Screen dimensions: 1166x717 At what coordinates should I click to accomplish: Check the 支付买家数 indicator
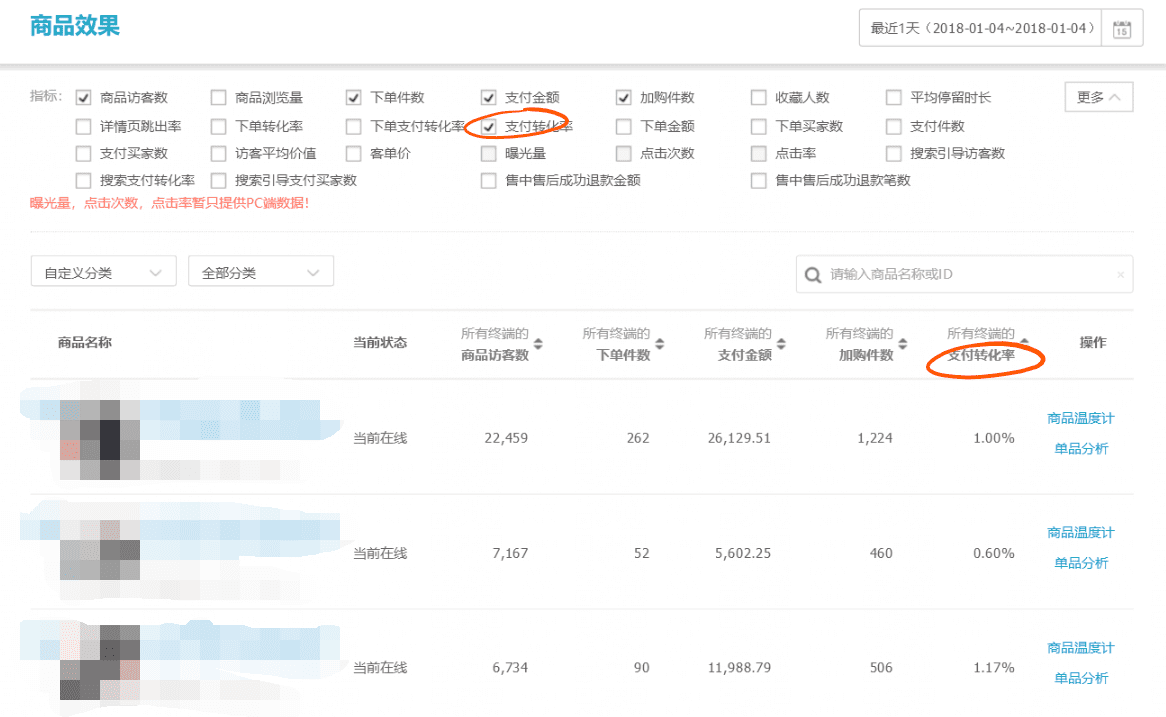click(x=83, y=153)
